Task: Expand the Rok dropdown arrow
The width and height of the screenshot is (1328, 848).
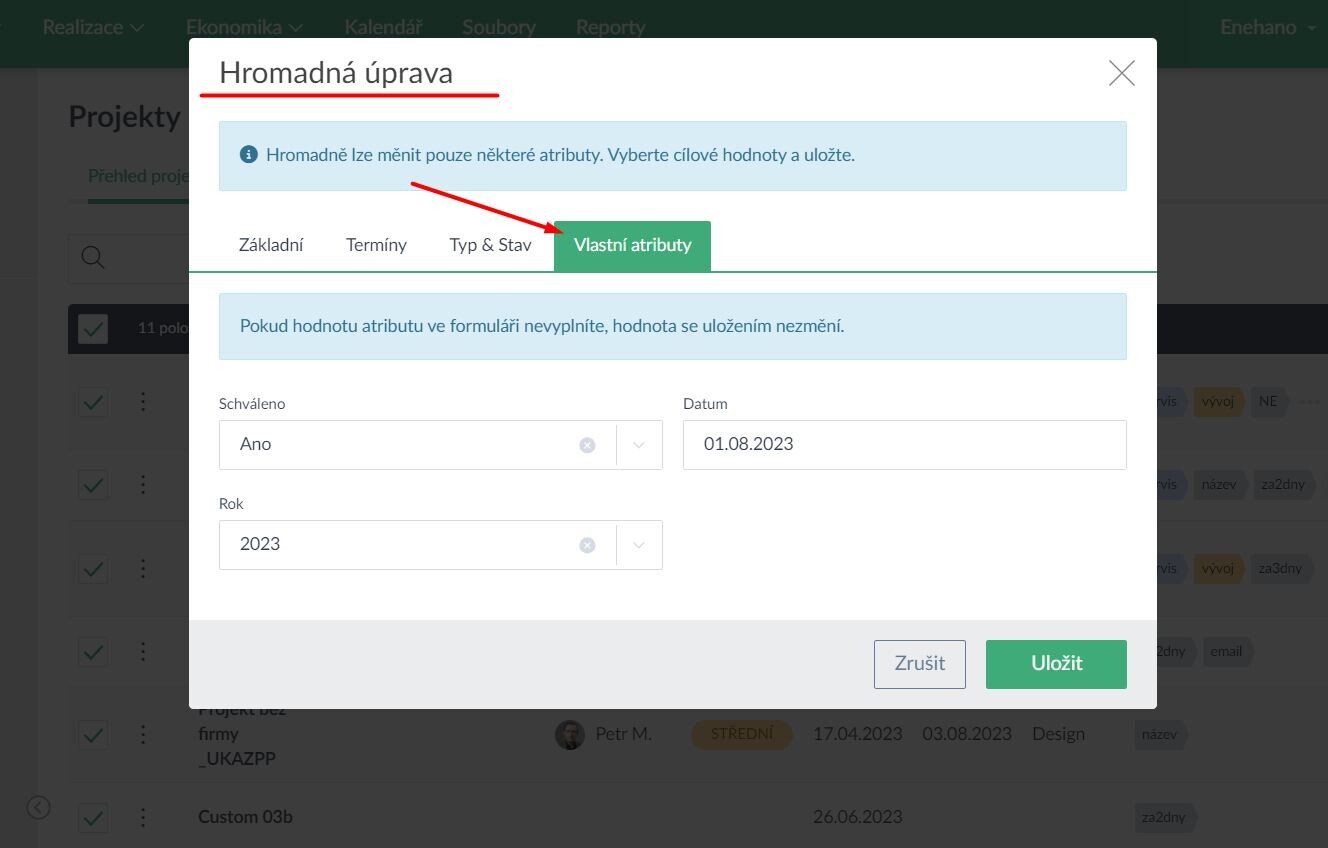Action: [639, 545]
